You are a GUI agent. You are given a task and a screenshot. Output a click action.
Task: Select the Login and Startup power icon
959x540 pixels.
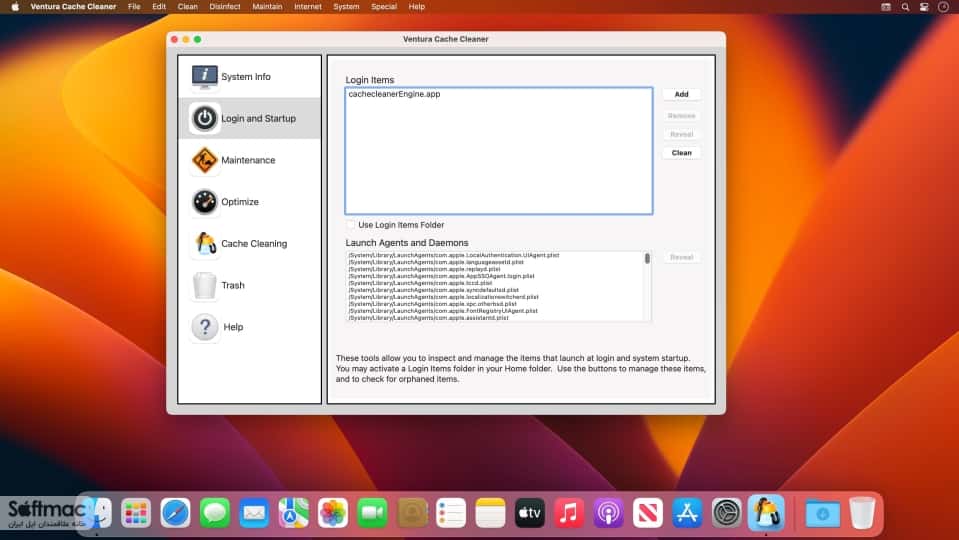(x=204, y=118)
